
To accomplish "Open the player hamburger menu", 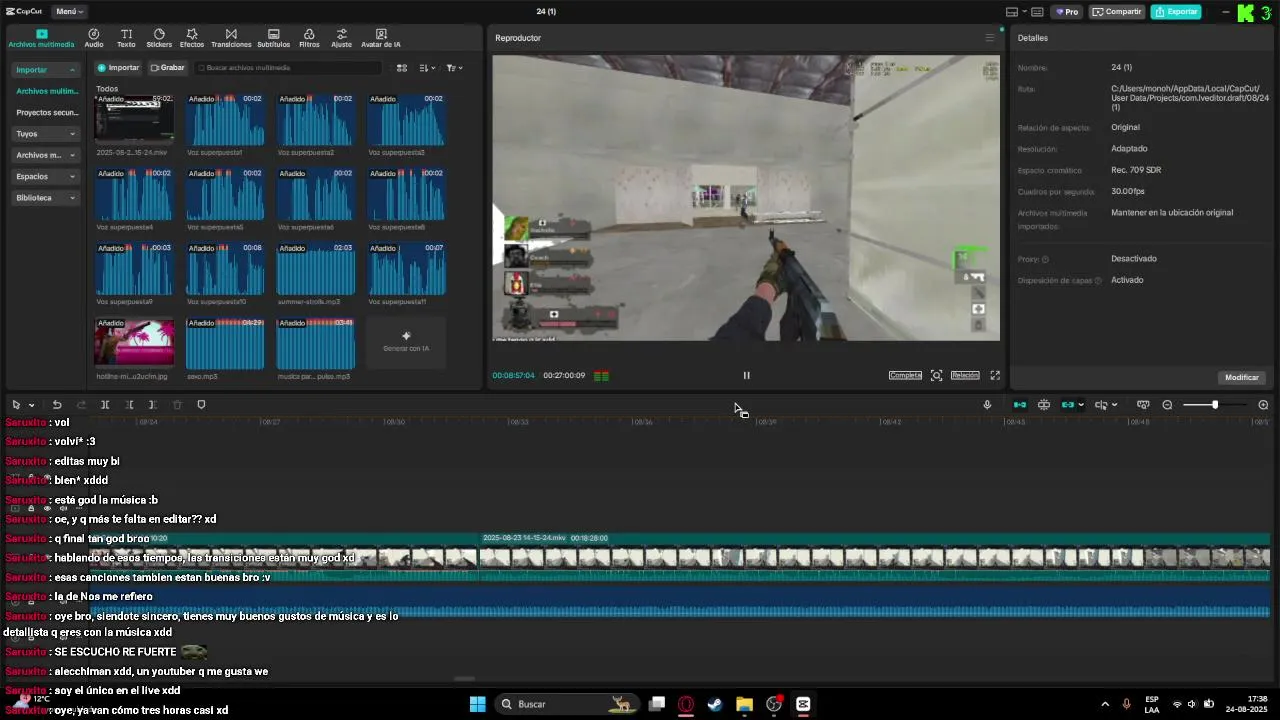I will 990,38.
